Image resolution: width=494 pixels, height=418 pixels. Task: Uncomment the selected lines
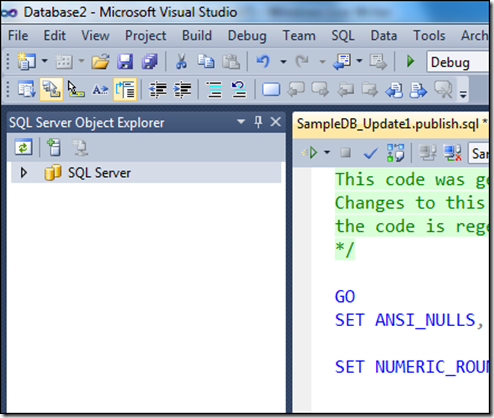pyautogui.click(x=239, y=90)
